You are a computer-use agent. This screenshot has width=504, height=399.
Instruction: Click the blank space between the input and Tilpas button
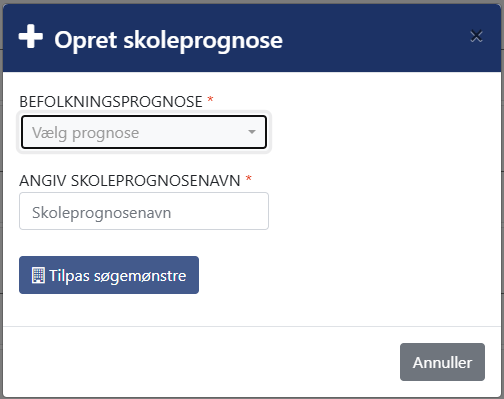coord(144,243)
